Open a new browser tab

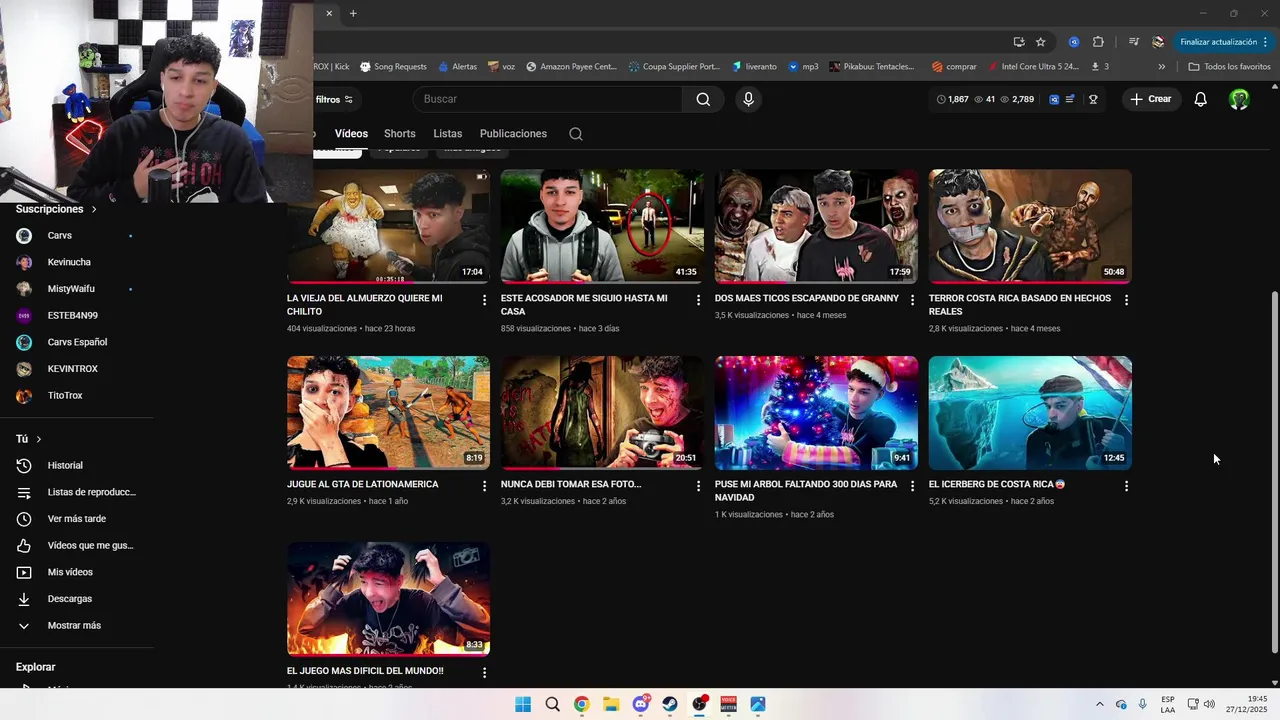click(x=353, y=13)
